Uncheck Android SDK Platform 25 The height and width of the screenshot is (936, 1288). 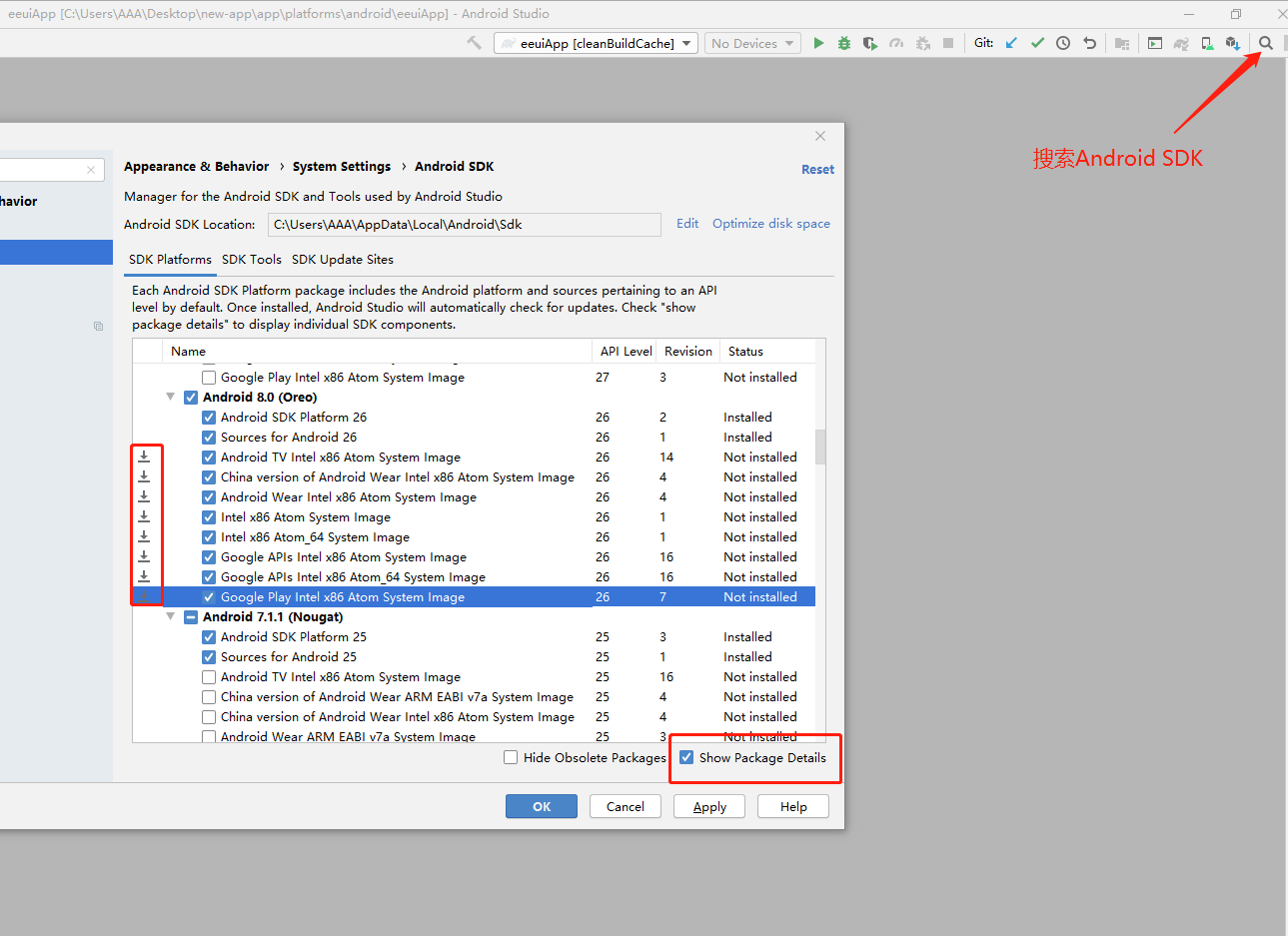[x=209, y=636]
